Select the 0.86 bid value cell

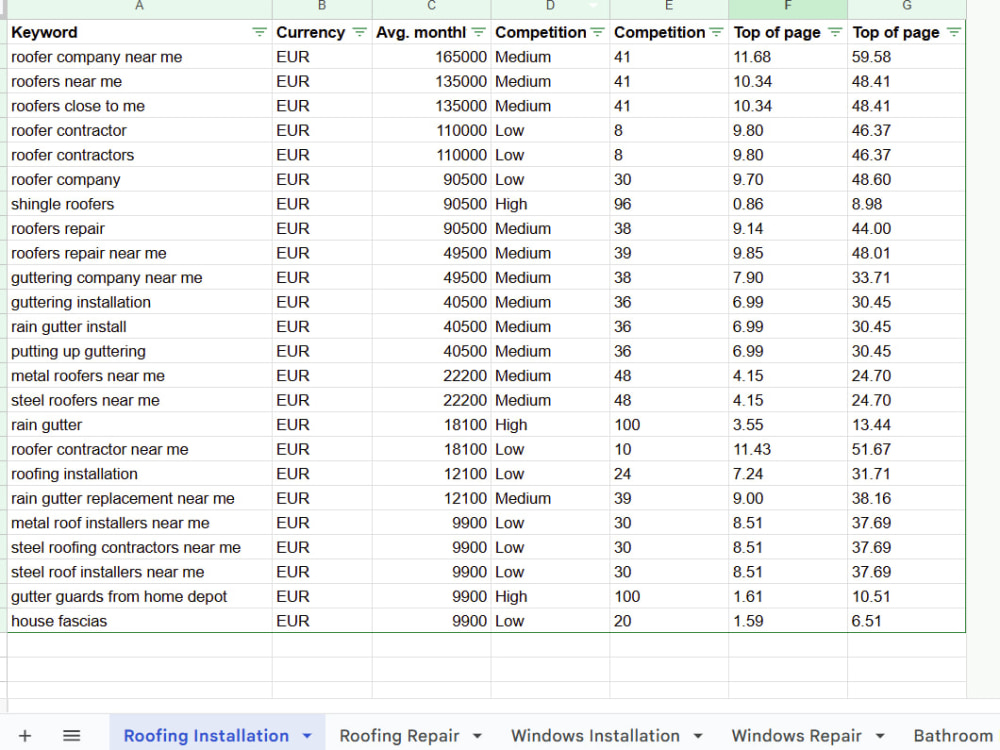click(x=788, y=204)
